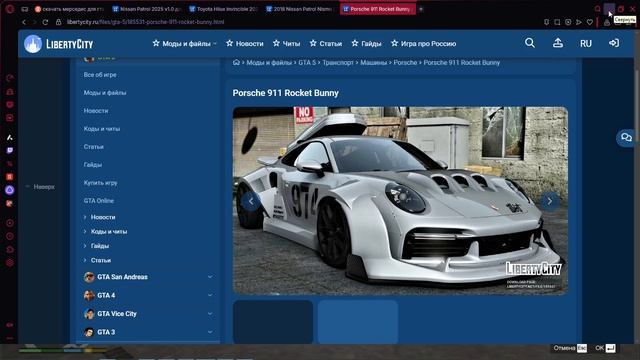This screenshot has width=640, height=360.
Task: Click the purple circular sidebar icon
Action: pos(10,190)
